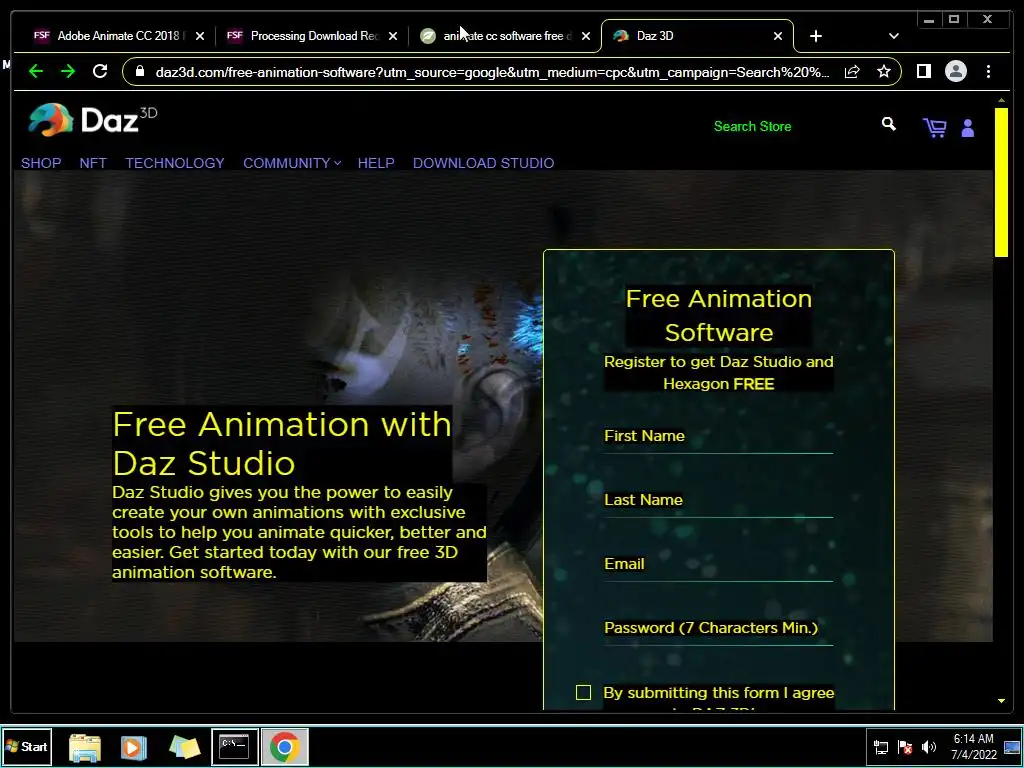Select the Daz 3D tab
Viewport: 1024px width, 768px height.
pyautogui.click(x=697, y=36)
